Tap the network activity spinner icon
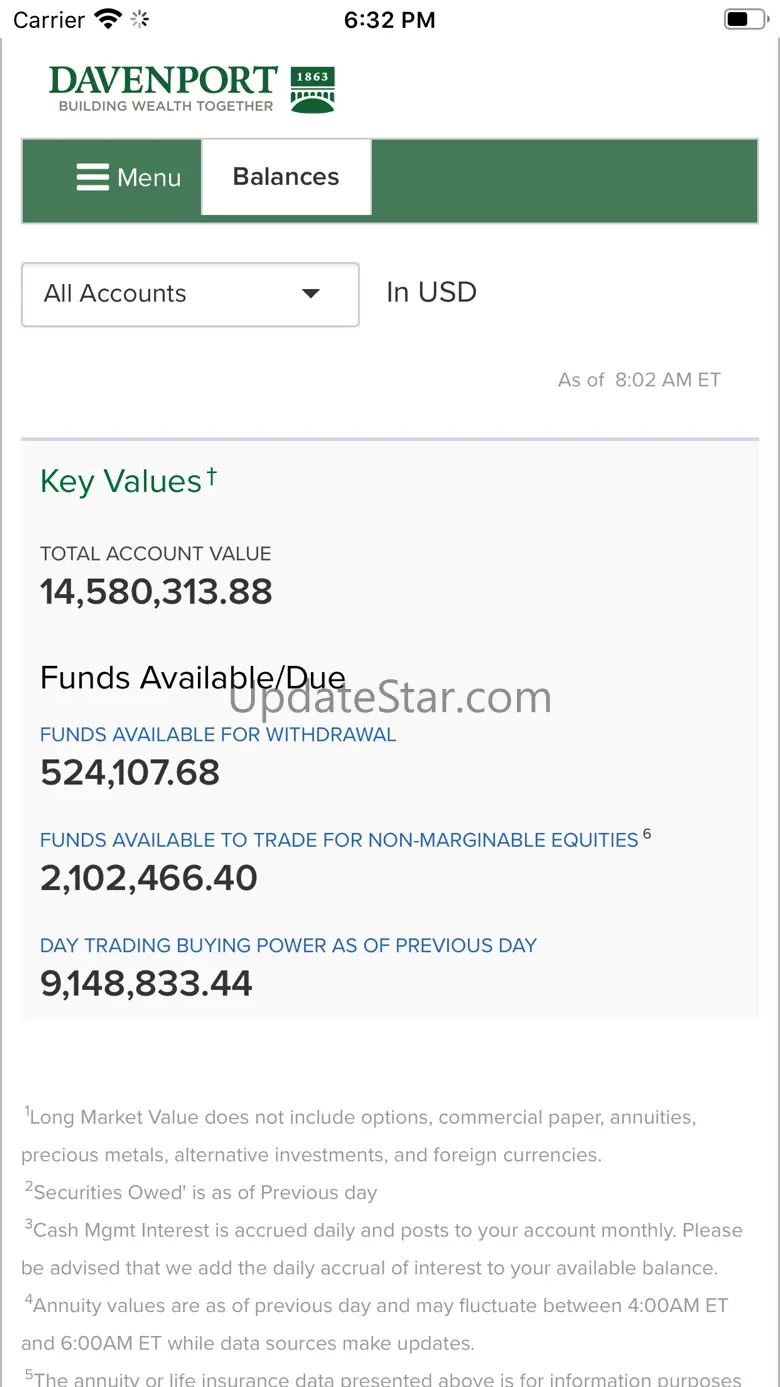780x1387 pixels. point(140,20)
